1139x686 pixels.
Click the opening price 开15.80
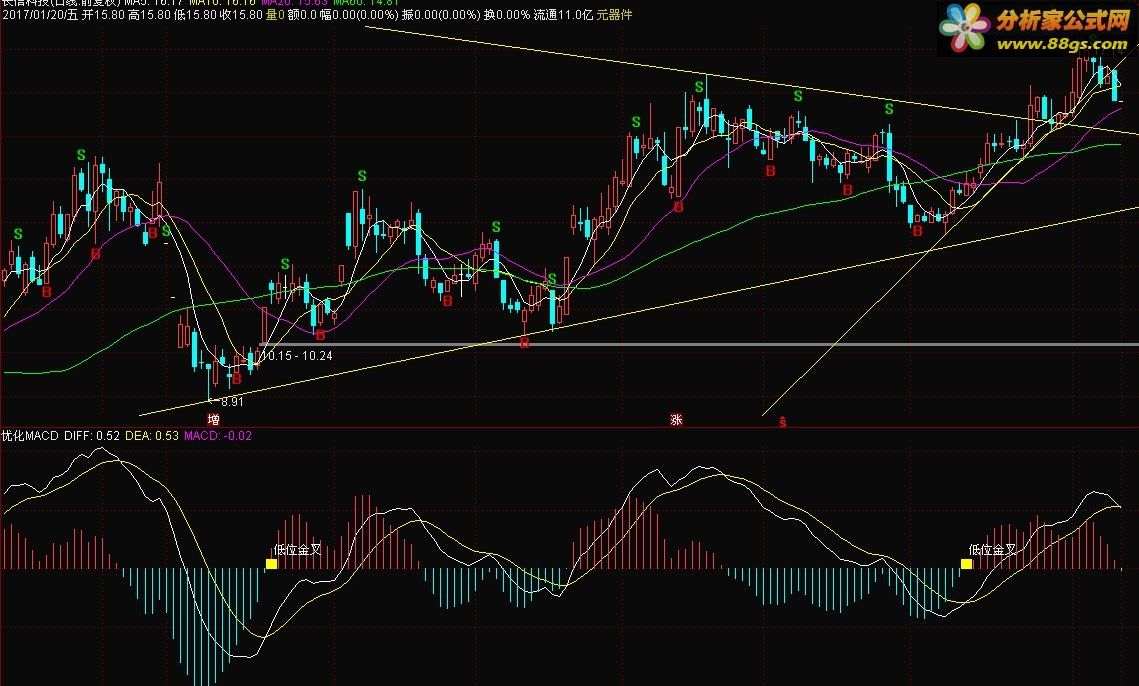[102, 15]
